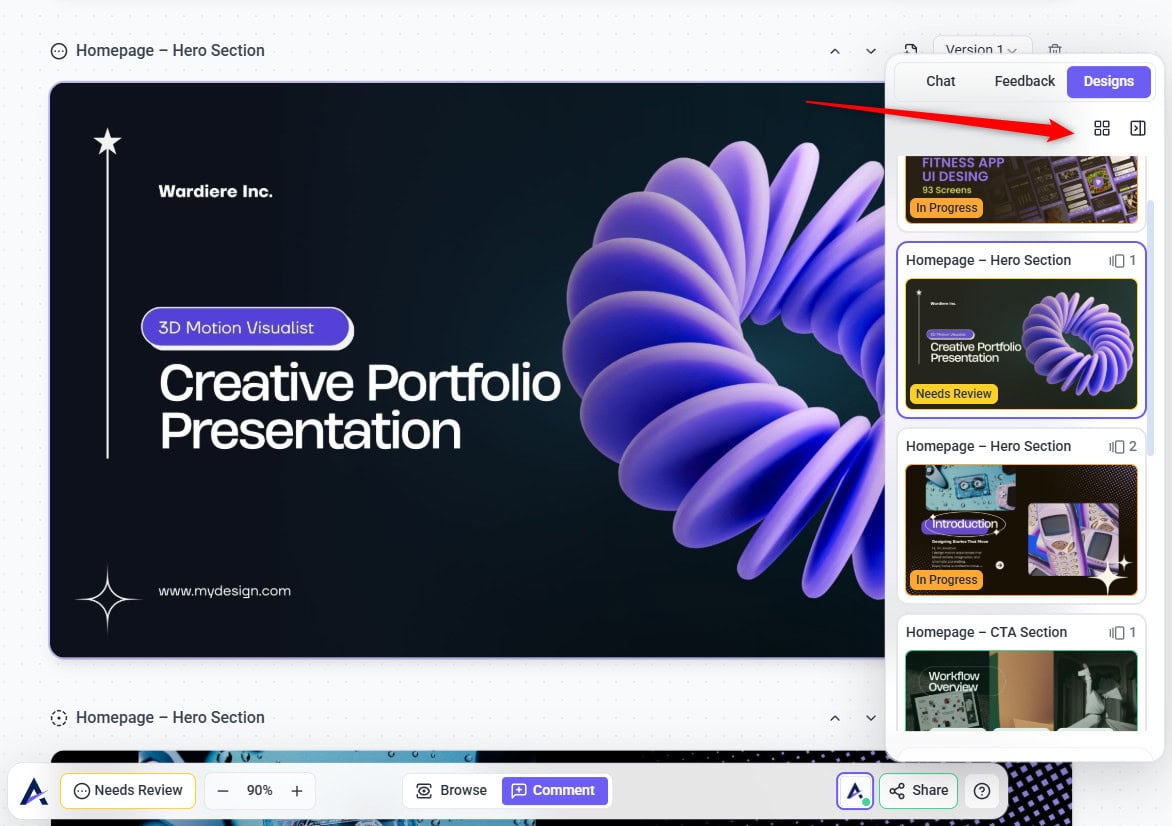
Task: Click the app logo in bottom toolbar
Action: click(x=34, y=791)
